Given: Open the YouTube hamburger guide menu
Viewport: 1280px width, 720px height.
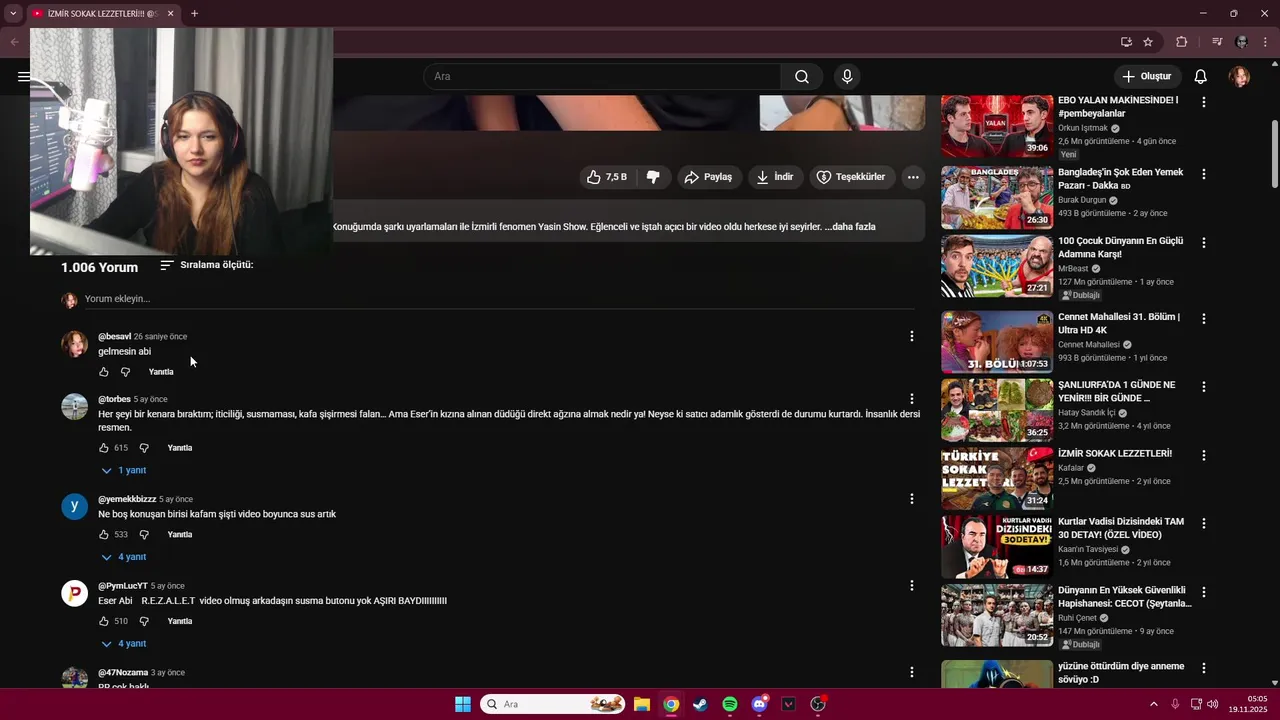Looking at the screenshot, I should tap(24, 77).
